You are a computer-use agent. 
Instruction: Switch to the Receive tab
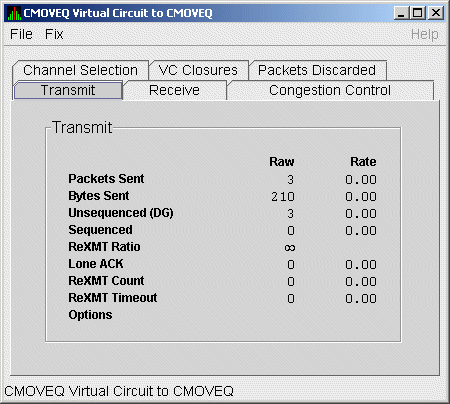pos(174,90)
